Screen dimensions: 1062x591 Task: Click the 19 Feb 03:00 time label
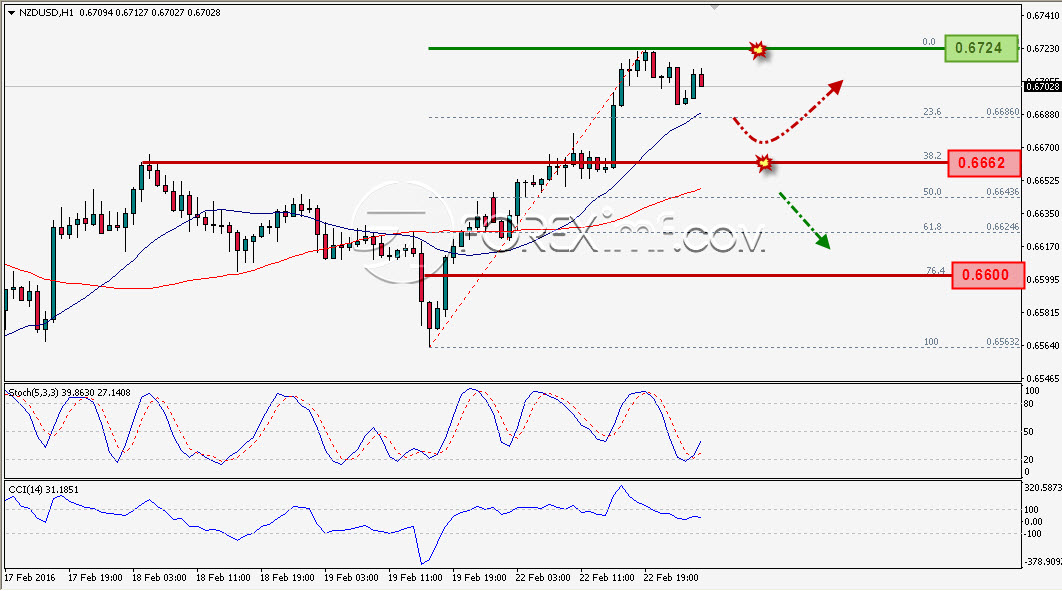coord(351,577)
